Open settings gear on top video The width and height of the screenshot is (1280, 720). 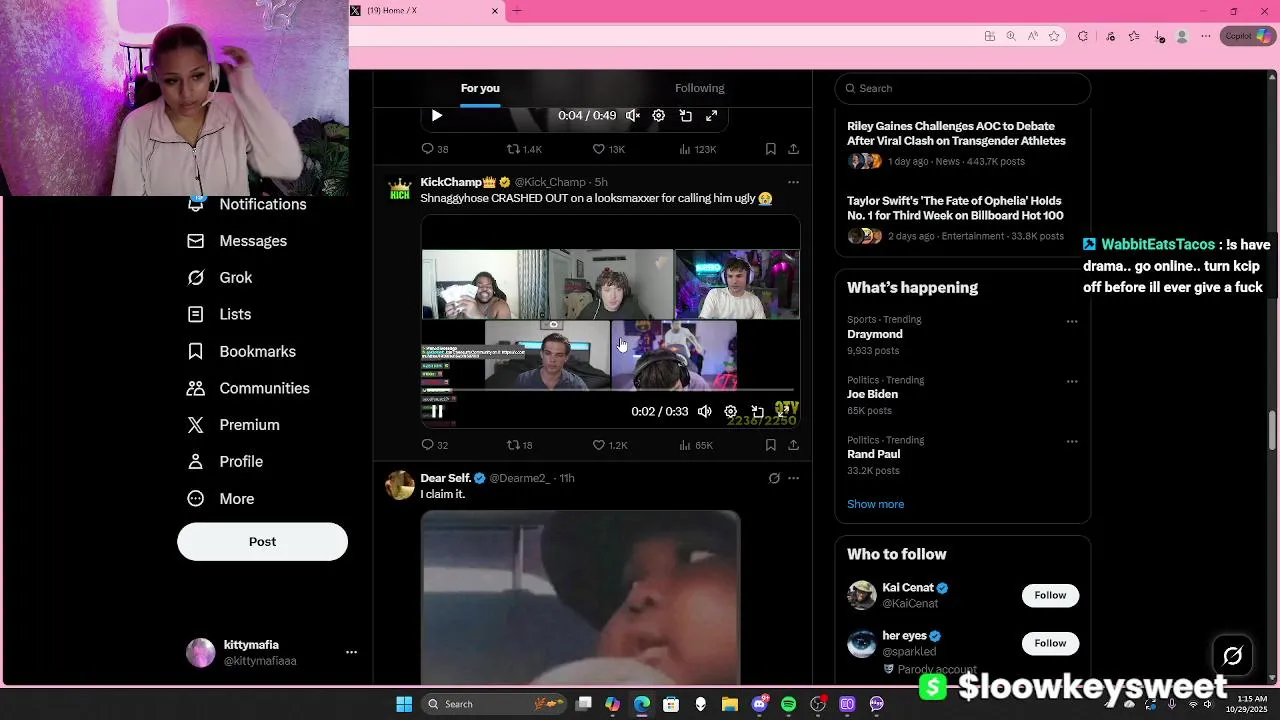coord(658,116)
